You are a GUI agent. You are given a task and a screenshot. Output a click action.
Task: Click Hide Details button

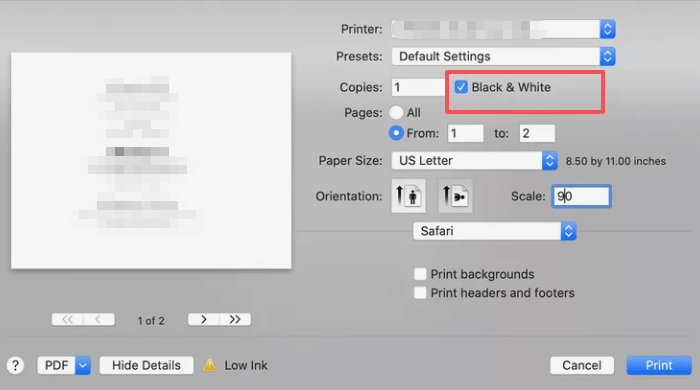[x=146, y=365]
